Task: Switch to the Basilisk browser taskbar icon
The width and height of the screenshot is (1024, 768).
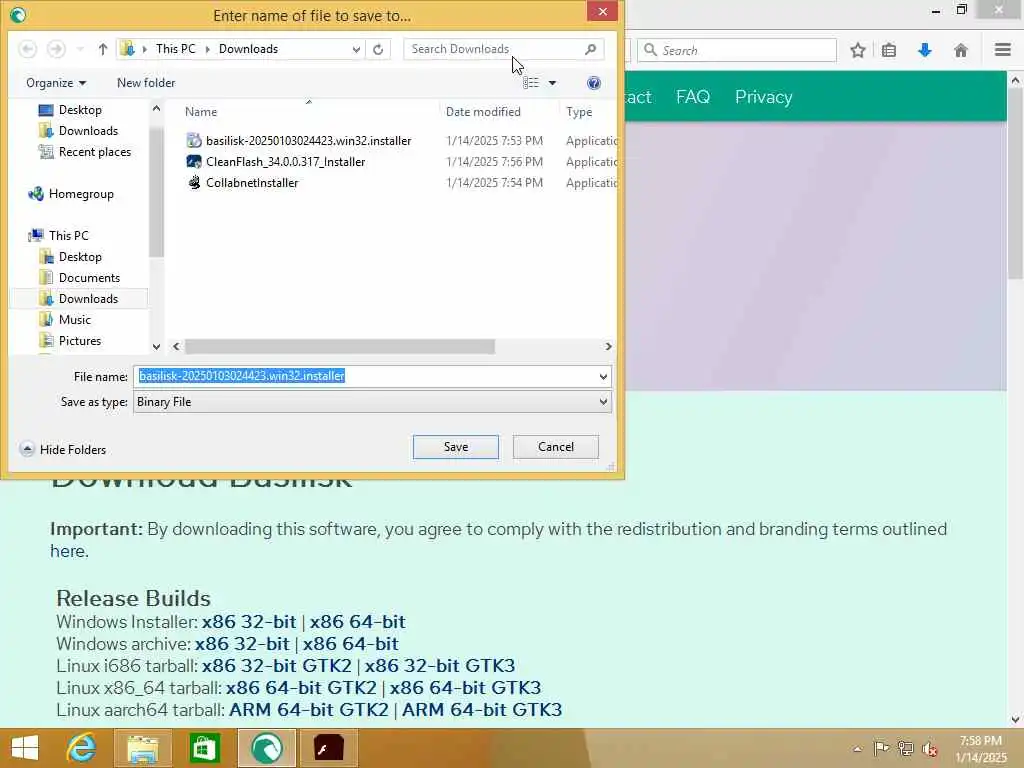Action: click(x=266, y=748)
